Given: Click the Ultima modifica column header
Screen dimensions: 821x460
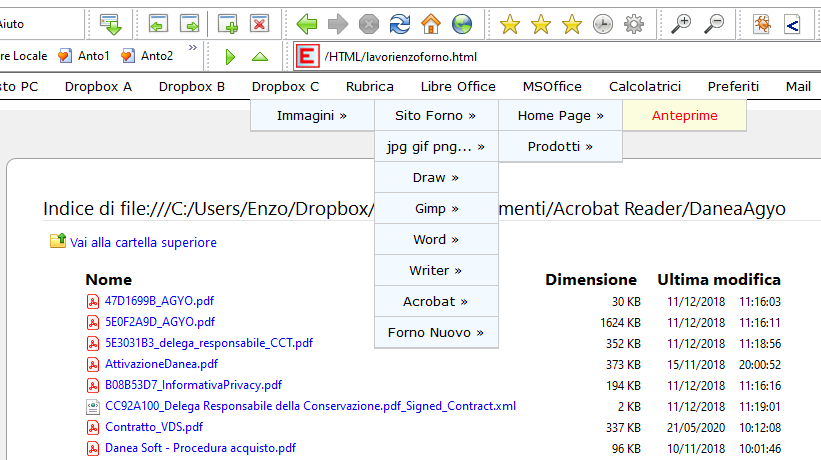Looking at the screenshot, I should (x=719, y=279).
